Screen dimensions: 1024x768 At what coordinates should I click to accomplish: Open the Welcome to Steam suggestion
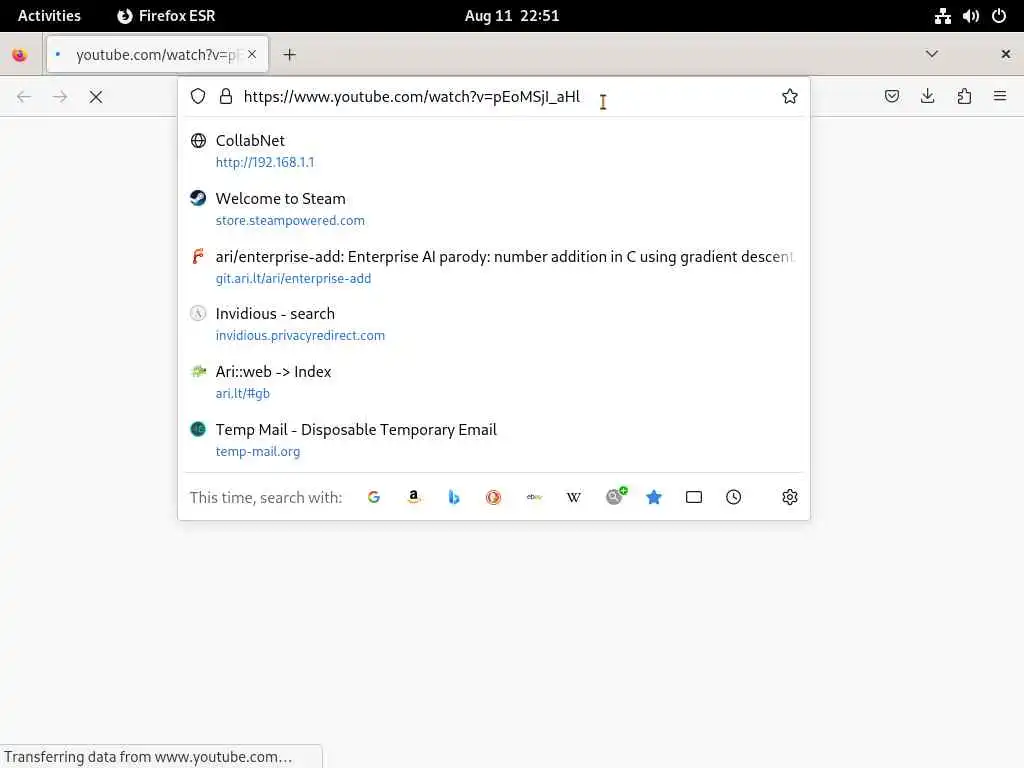pos(494,209)
